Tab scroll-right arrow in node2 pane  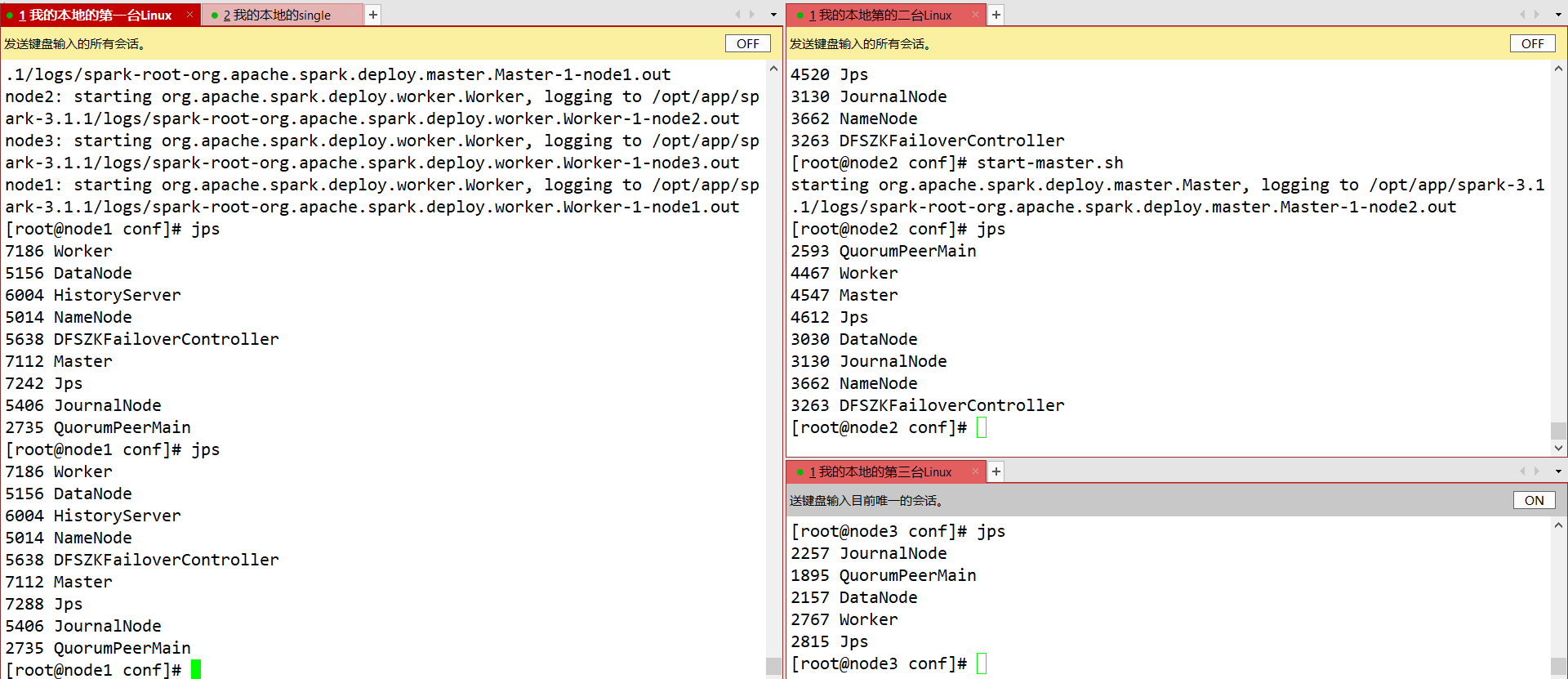coord(1537,15)
